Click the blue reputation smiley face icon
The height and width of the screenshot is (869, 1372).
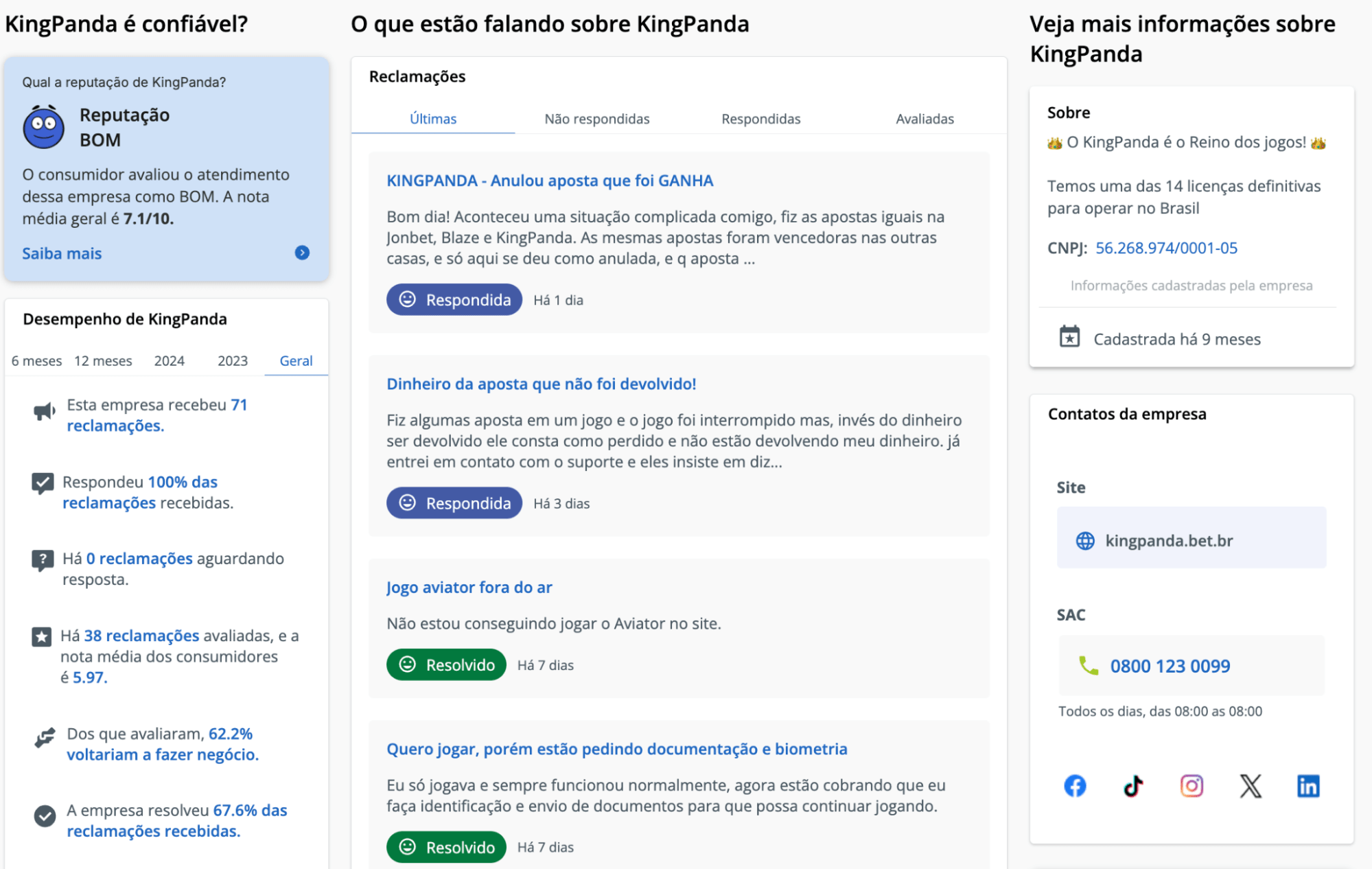point(44,127)
